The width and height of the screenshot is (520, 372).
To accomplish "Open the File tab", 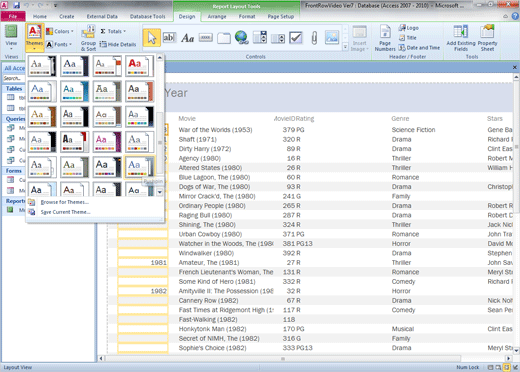I will click(x=13, y=16).
